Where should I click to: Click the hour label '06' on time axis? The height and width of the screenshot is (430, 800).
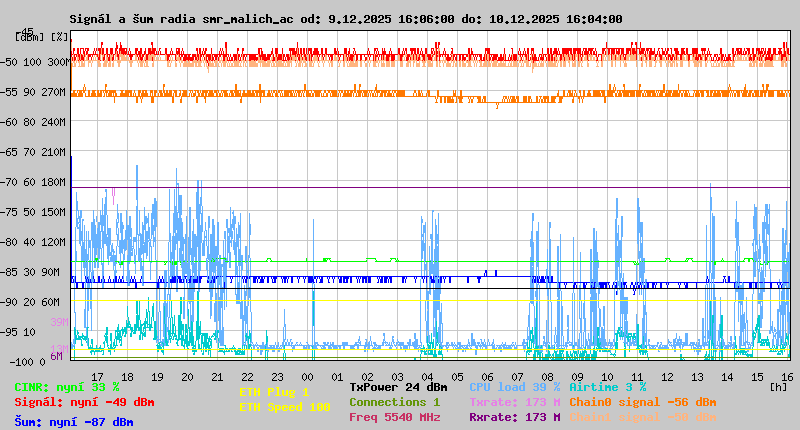[487, 377]
